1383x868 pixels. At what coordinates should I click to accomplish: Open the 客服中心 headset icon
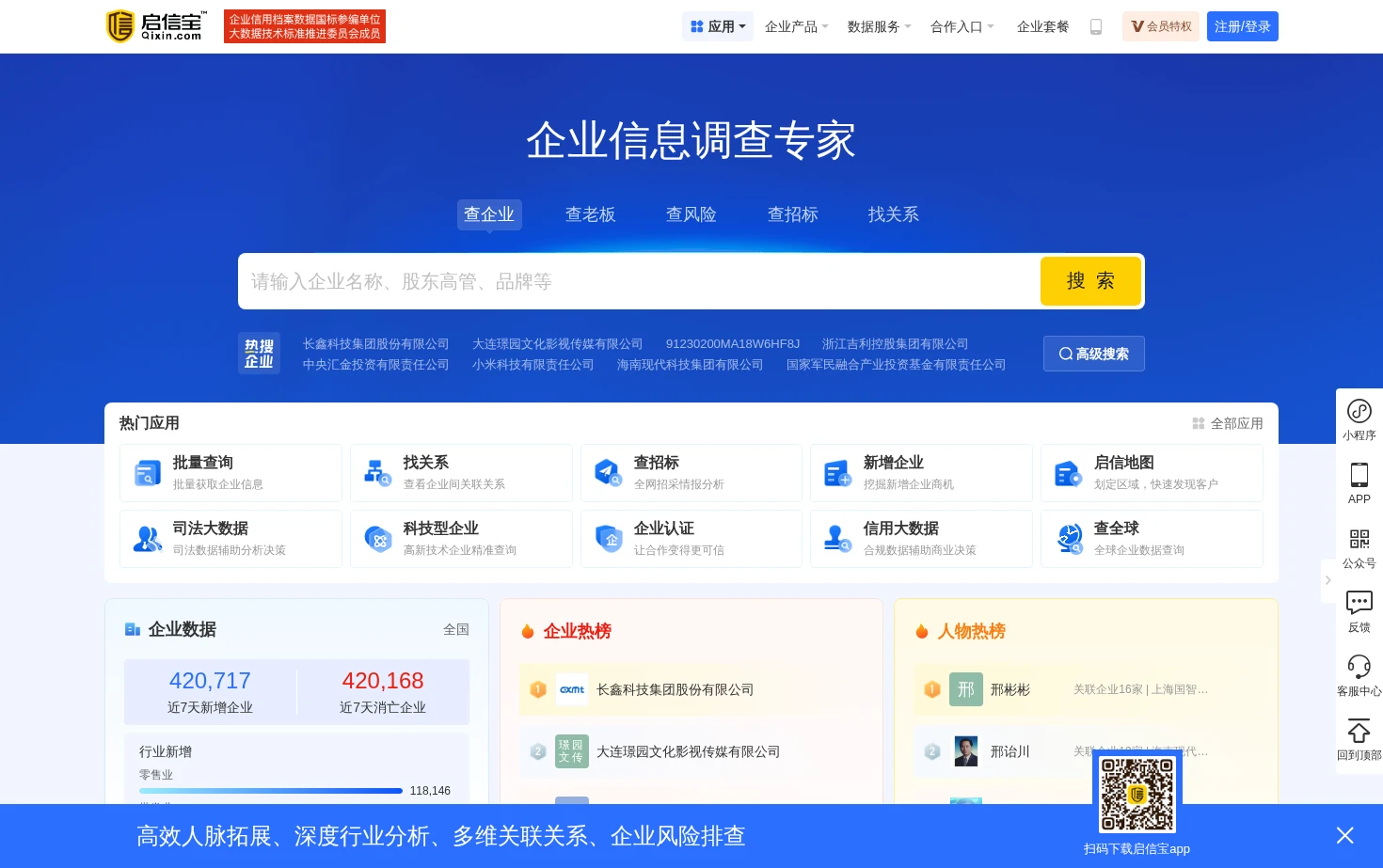[1359, 667]
